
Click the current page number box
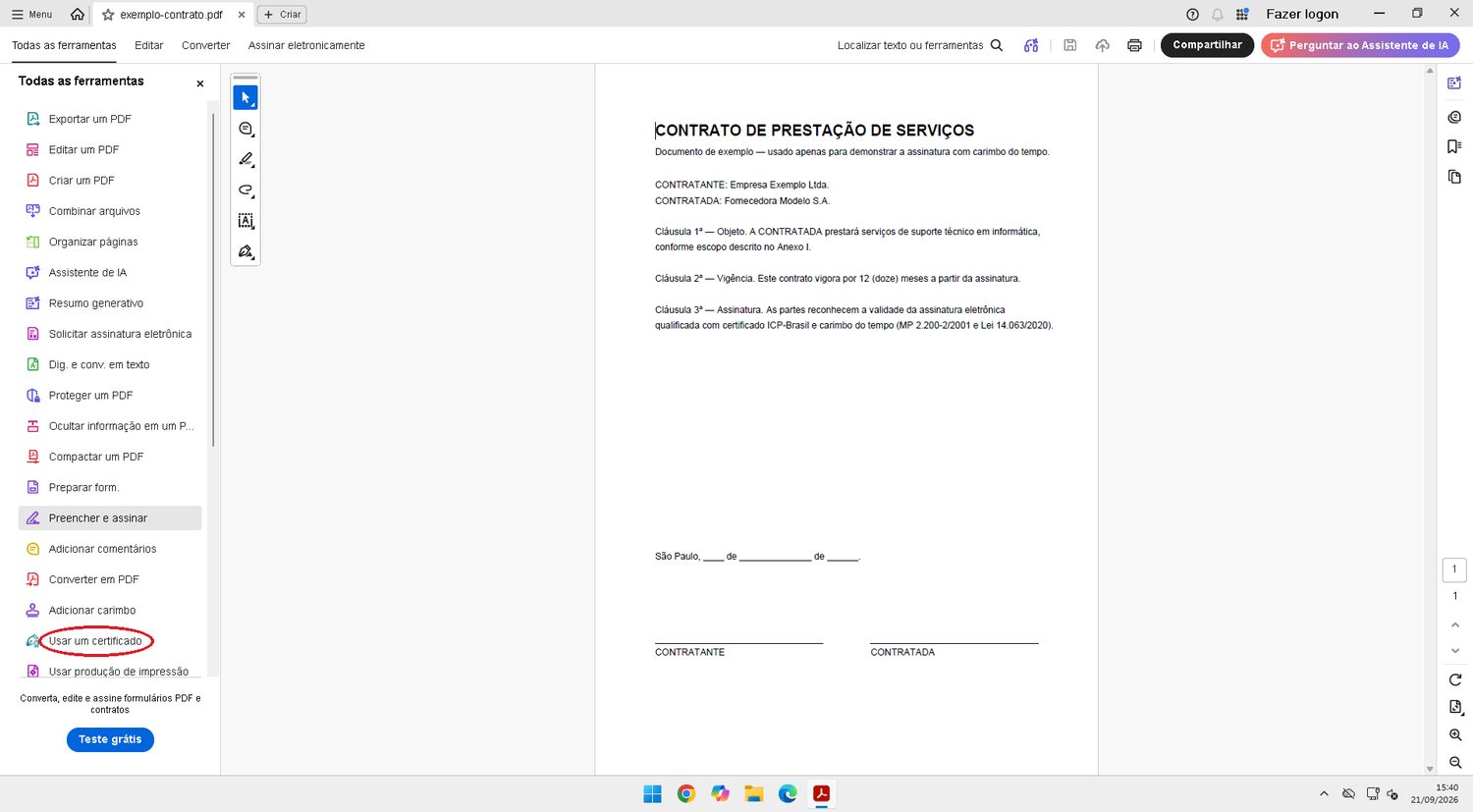click(1454, 569)
